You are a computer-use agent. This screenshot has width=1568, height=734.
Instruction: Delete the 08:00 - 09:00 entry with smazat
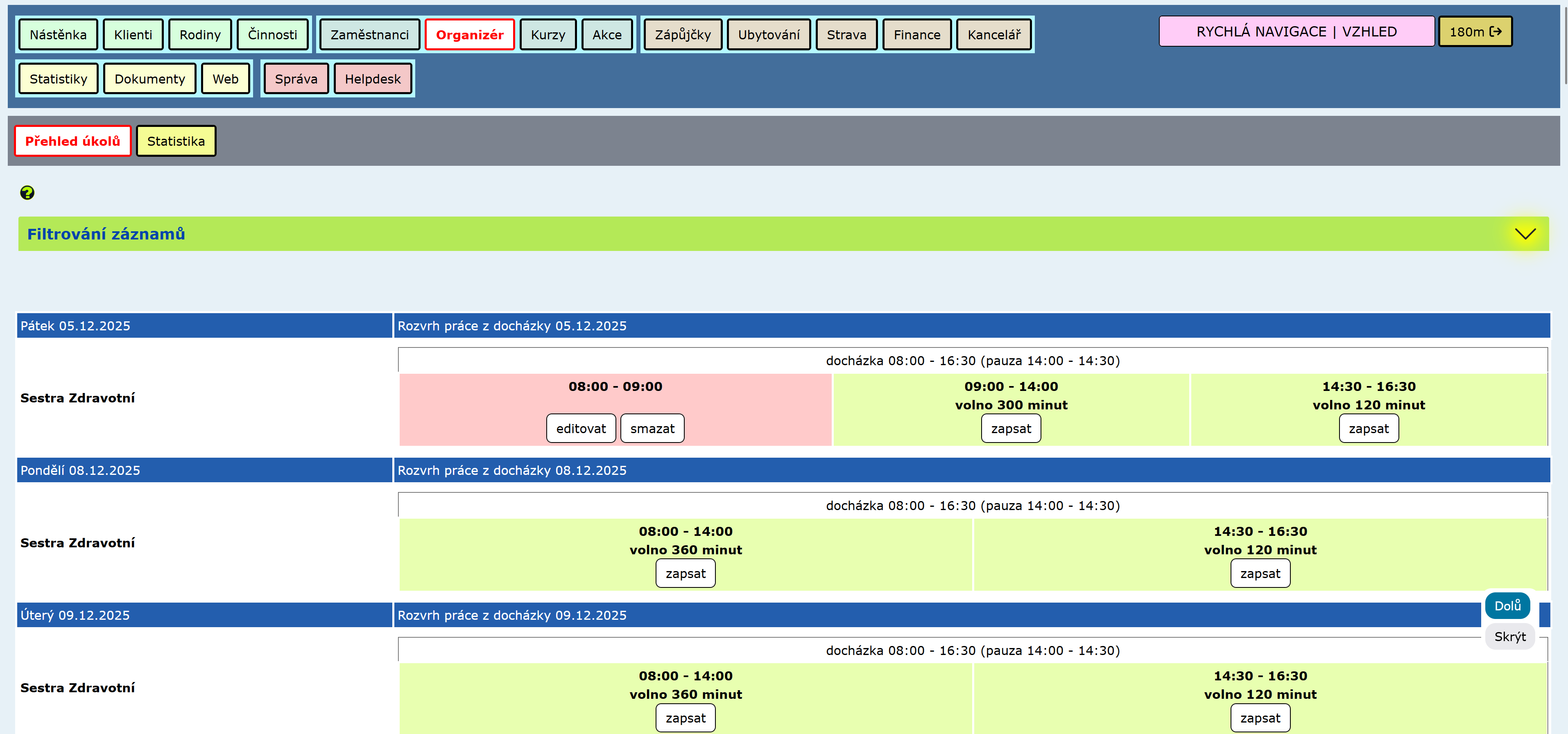[651, 429]
